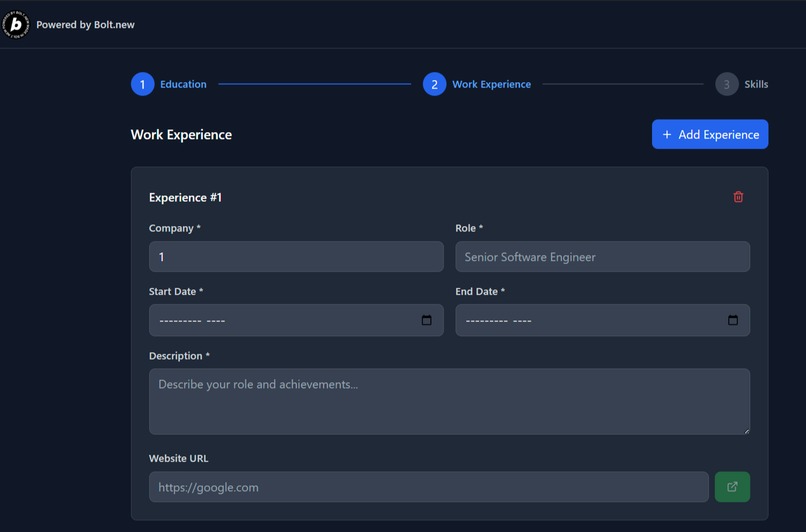Click the Experience #1 title
The width and height of the screenshot is (806, 532).
point(185,197)
